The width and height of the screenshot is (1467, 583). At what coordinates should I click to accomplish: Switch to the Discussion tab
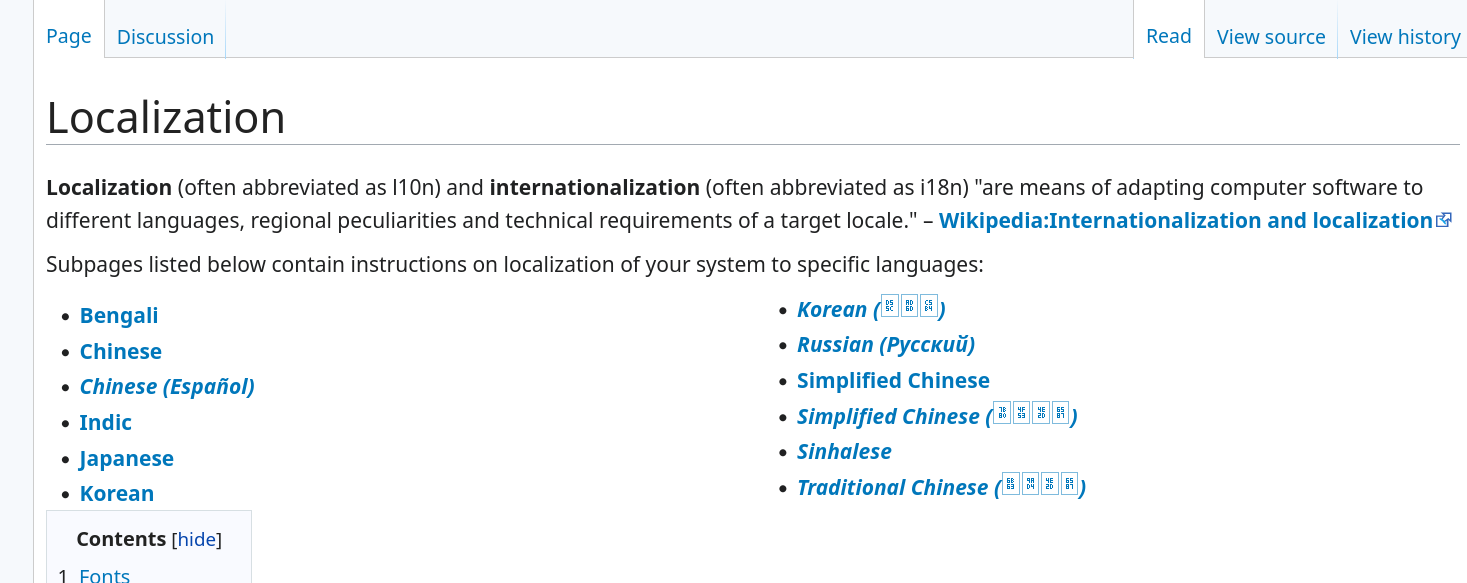[165, 37]
